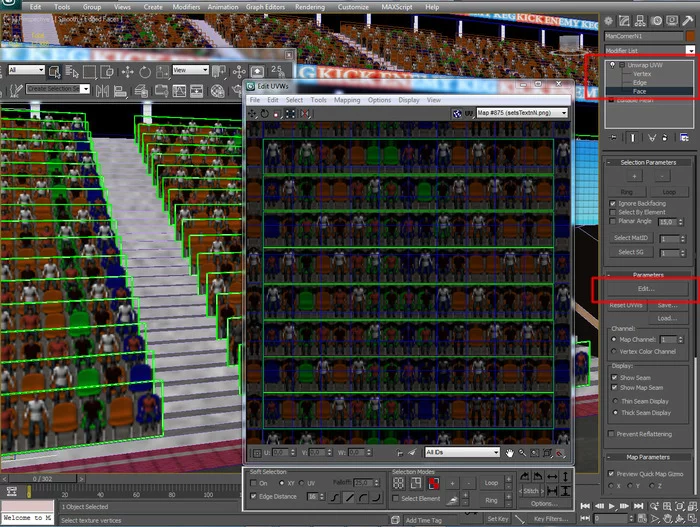Screen dimensions: 700x527
Task: Open reference coordinate View dropdown
Action: pos(190,70)
